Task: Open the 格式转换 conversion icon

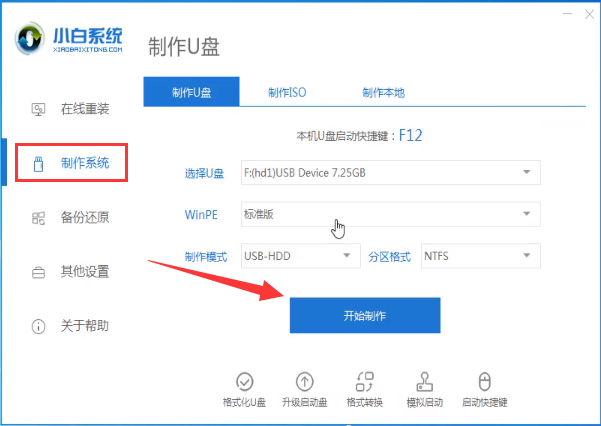Action: (x=365, y=382)
